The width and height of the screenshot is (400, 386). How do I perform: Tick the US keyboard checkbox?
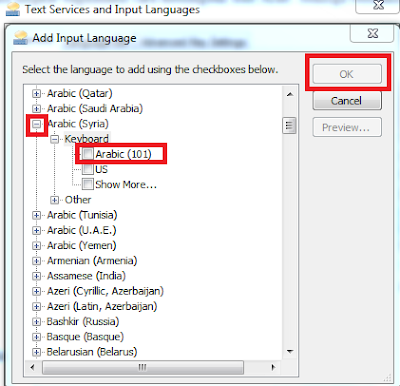coord(88,169)
